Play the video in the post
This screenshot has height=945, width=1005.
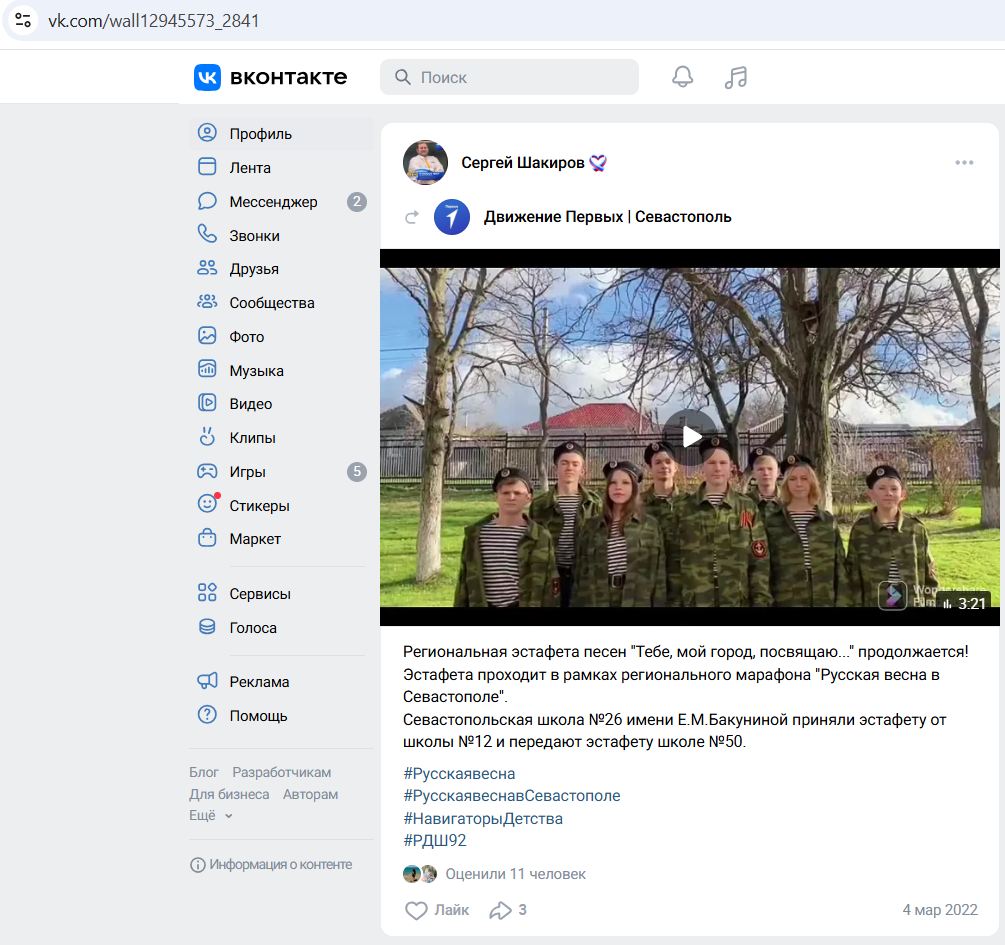pos(690,437)
